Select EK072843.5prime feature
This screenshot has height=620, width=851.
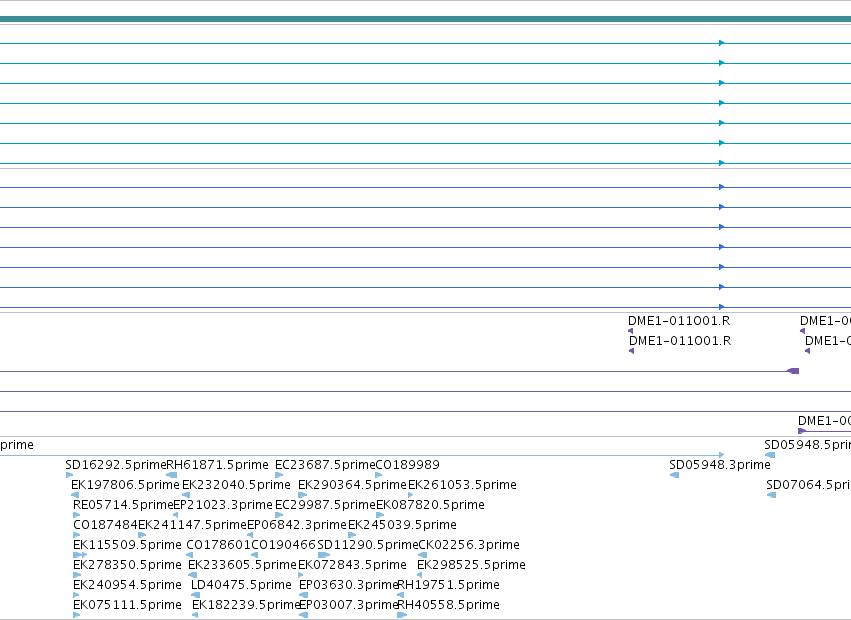352,565
